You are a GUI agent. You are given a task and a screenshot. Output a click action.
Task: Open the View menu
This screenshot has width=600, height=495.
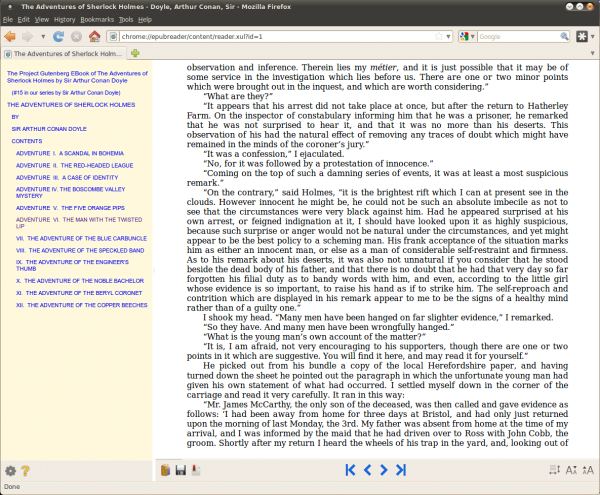point(42,20)
